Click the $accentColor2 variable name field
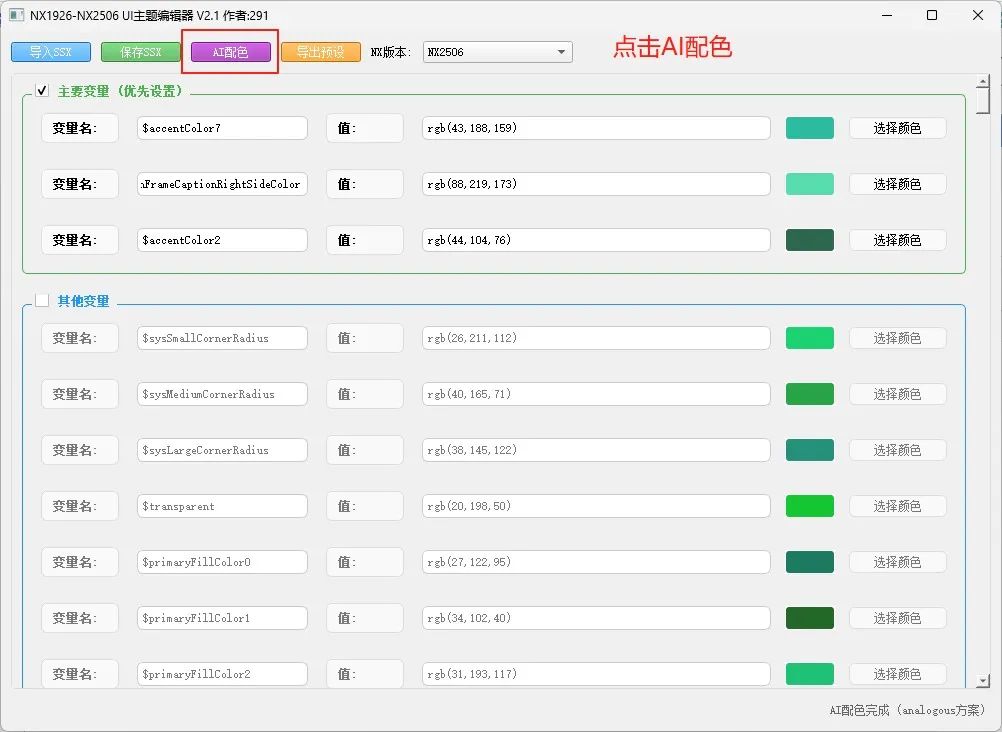 222,240
